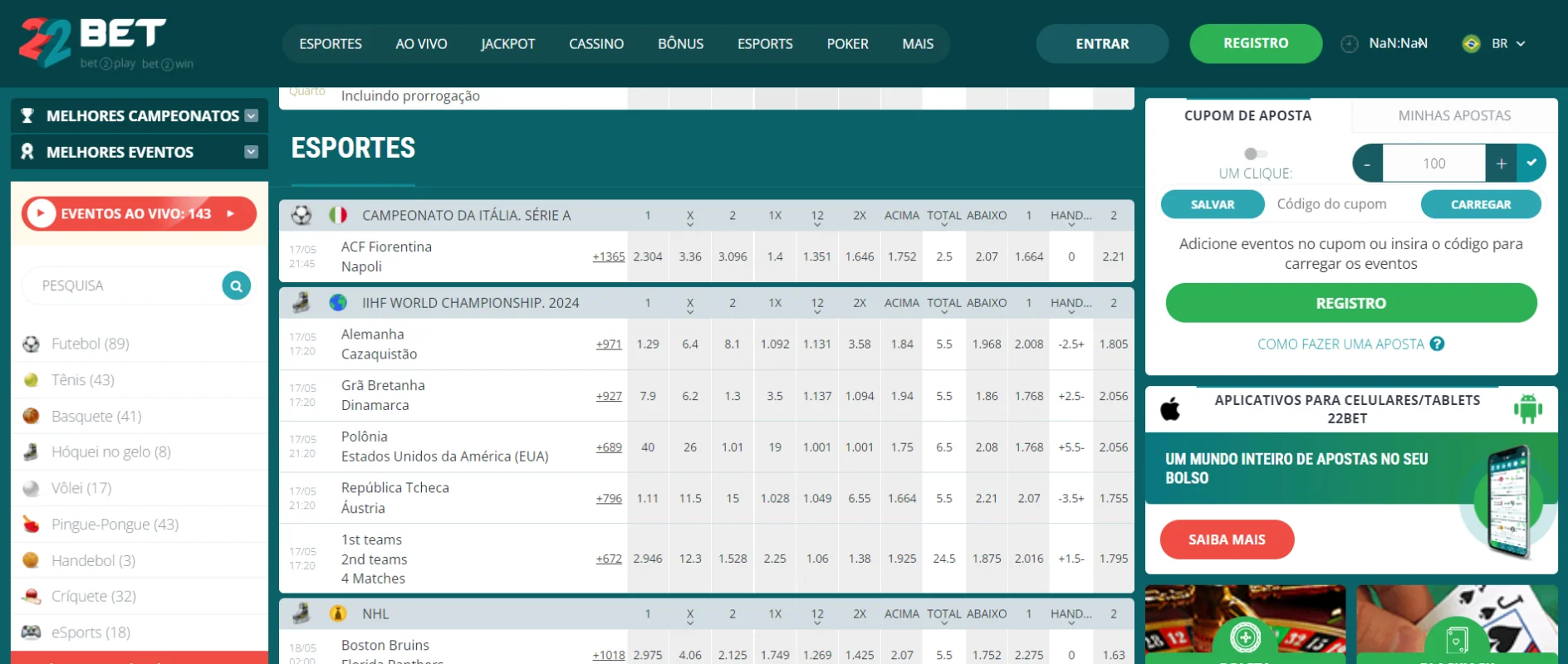Confirm stake with the checkmark icon
This screenshot has height=664, width=1568.
click(x=1531, y=164)
